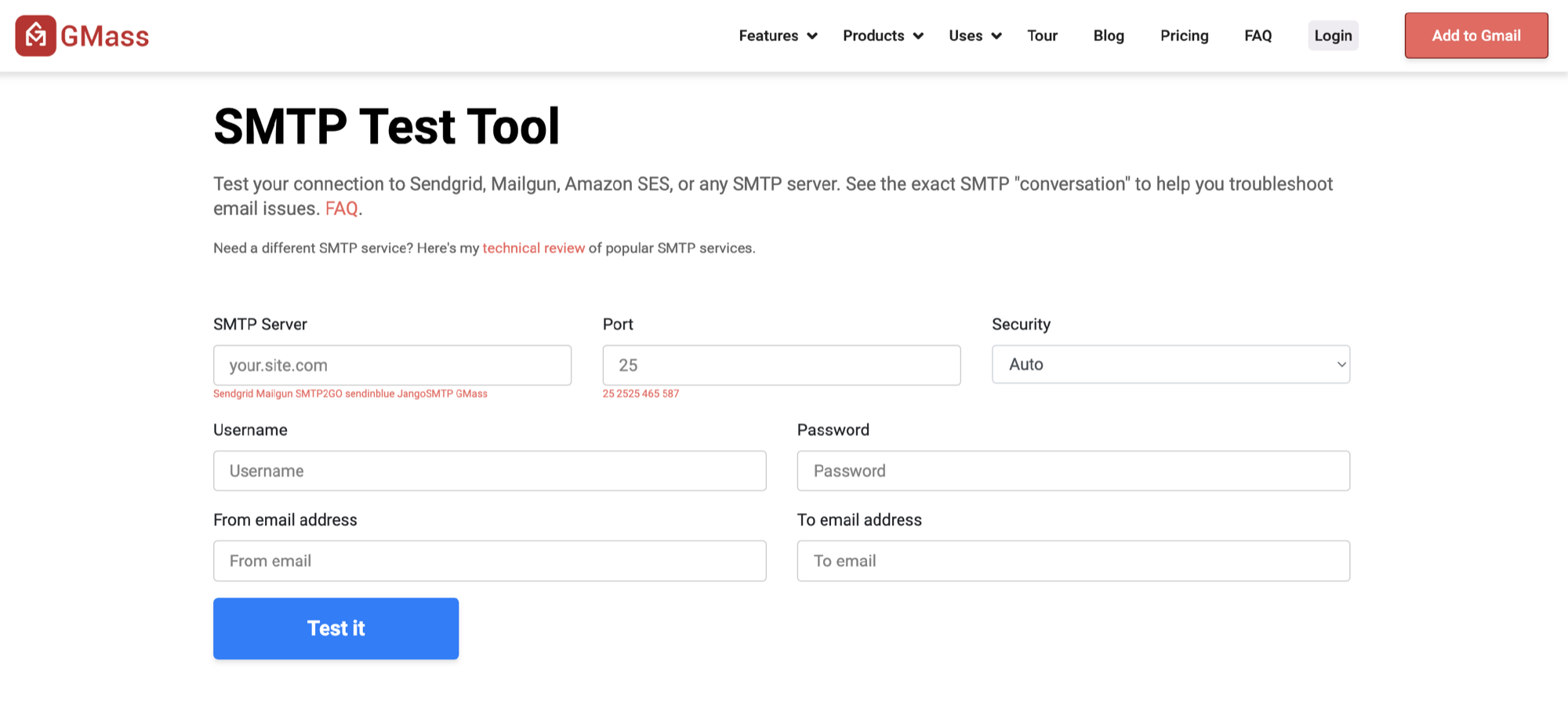Click the Add to Gmail button
The width and height of the screenshot is (1568, 706).
(x=1475, y=35)
